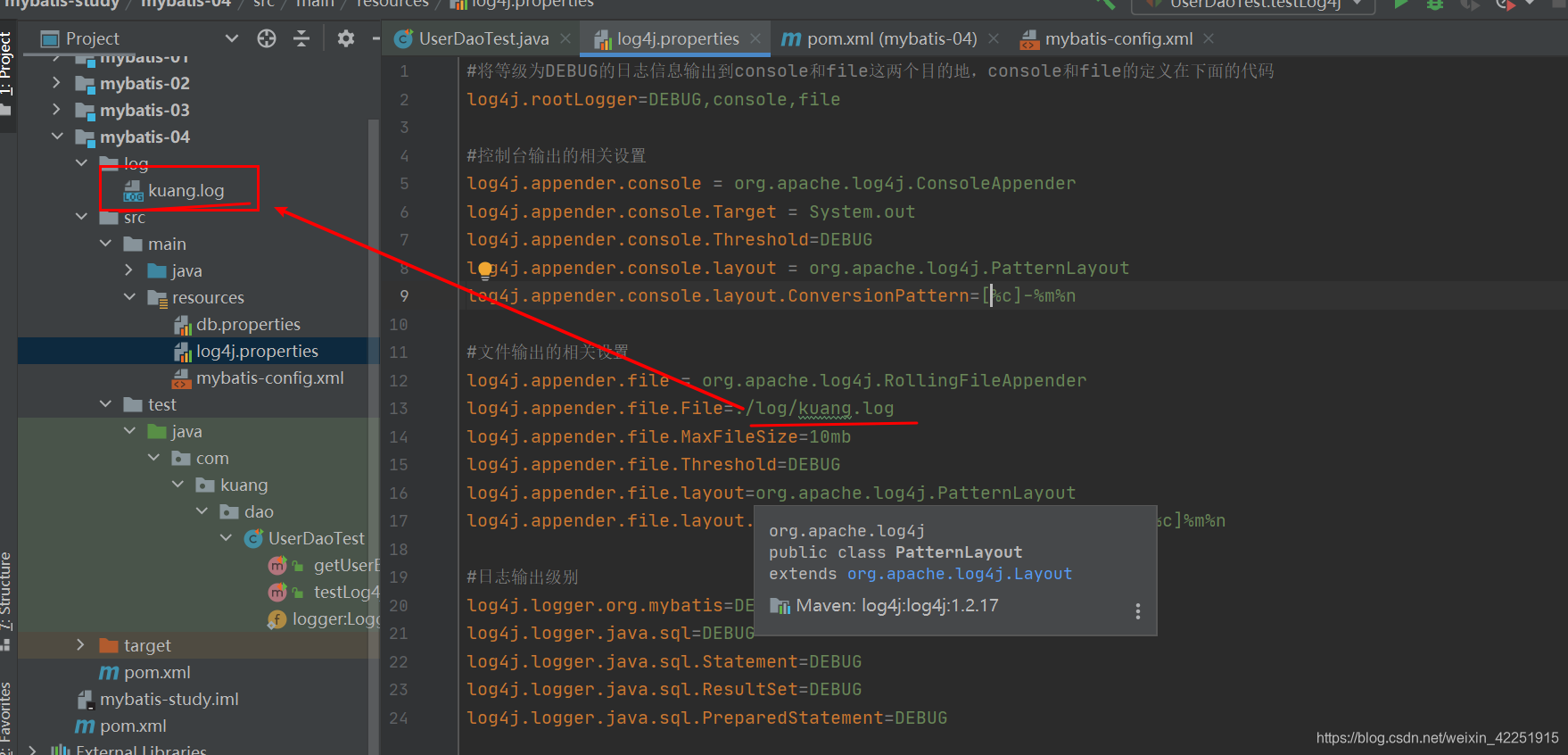This screenshot has width=1568, height=755.
Task: Click the collapse all icon in Project panel
Action: (x=301, y=38)
